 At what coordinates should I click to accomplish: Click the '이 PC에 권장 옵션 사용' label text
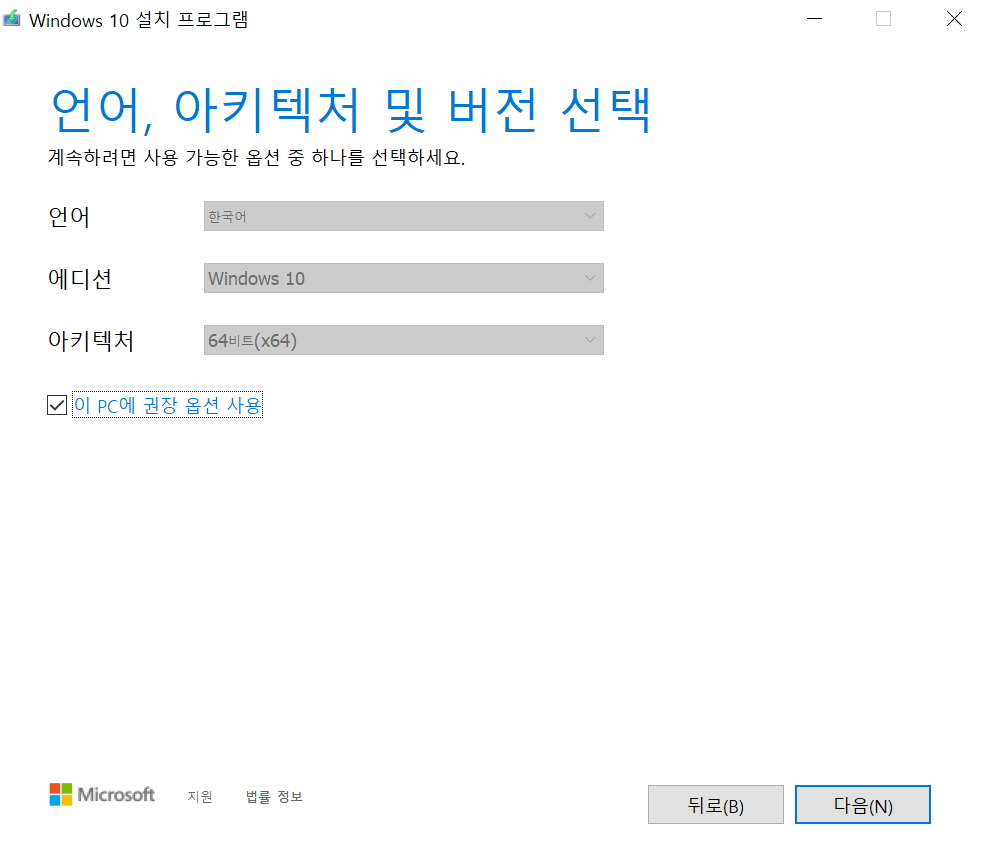pos(168,405)
